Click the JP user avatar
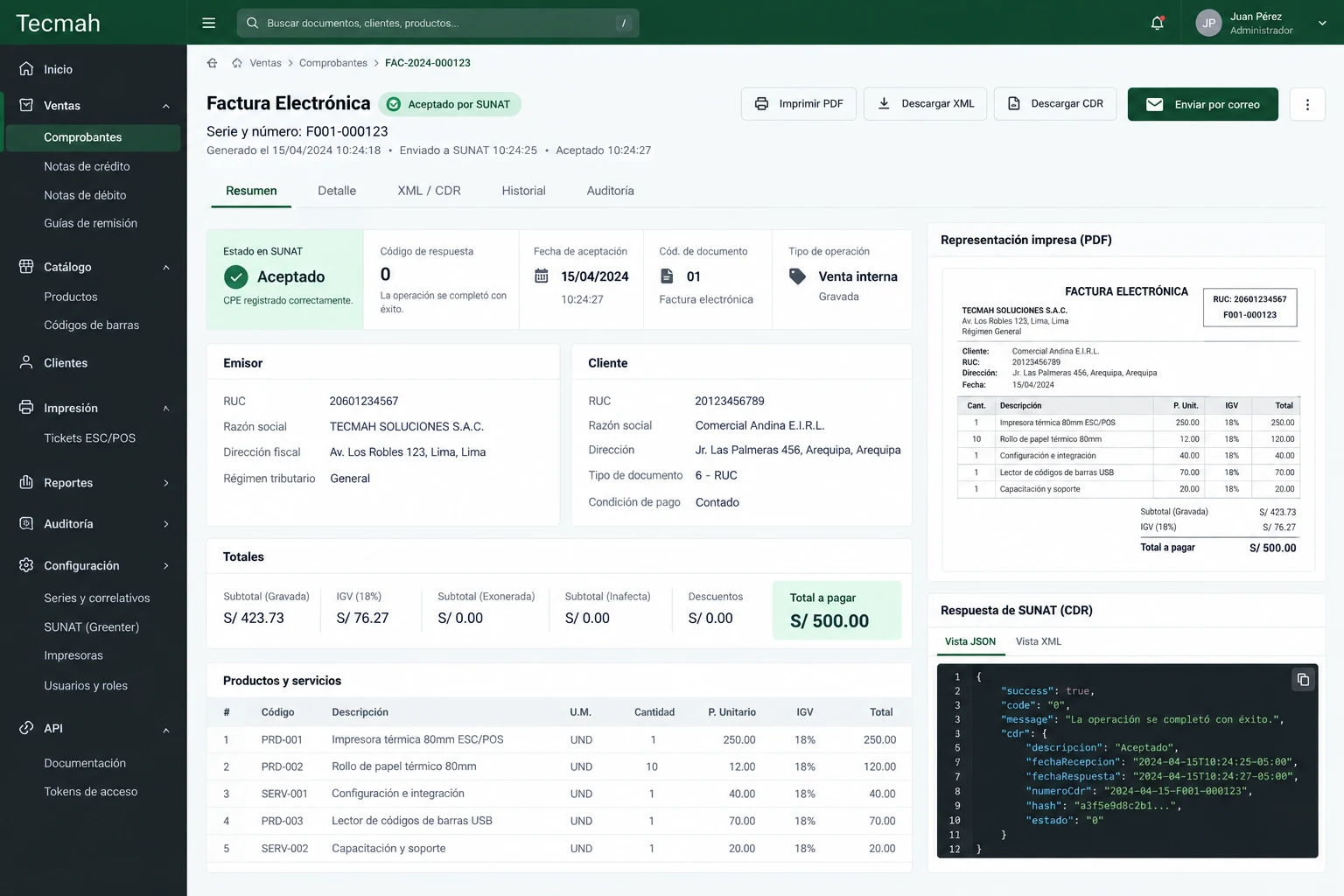This screenshot has width=1344, height=896. coord(1208,23)
